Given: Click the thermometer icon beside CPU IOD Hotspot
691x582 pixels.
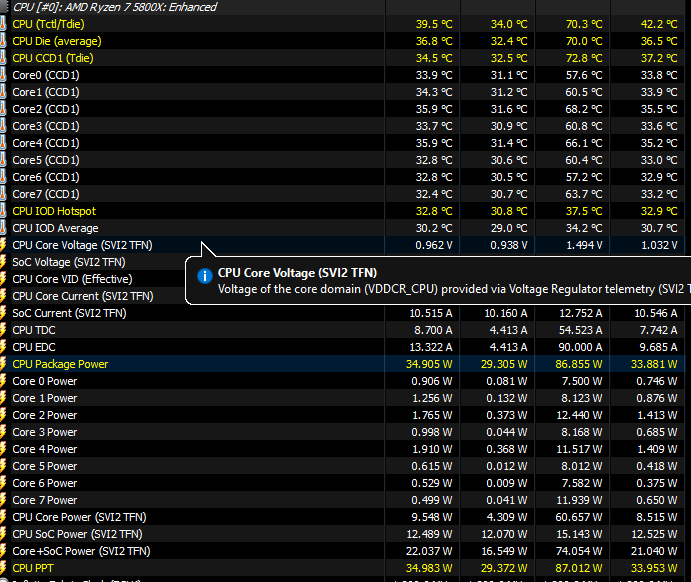Looking at the screenshot, I should pos(3,211).
